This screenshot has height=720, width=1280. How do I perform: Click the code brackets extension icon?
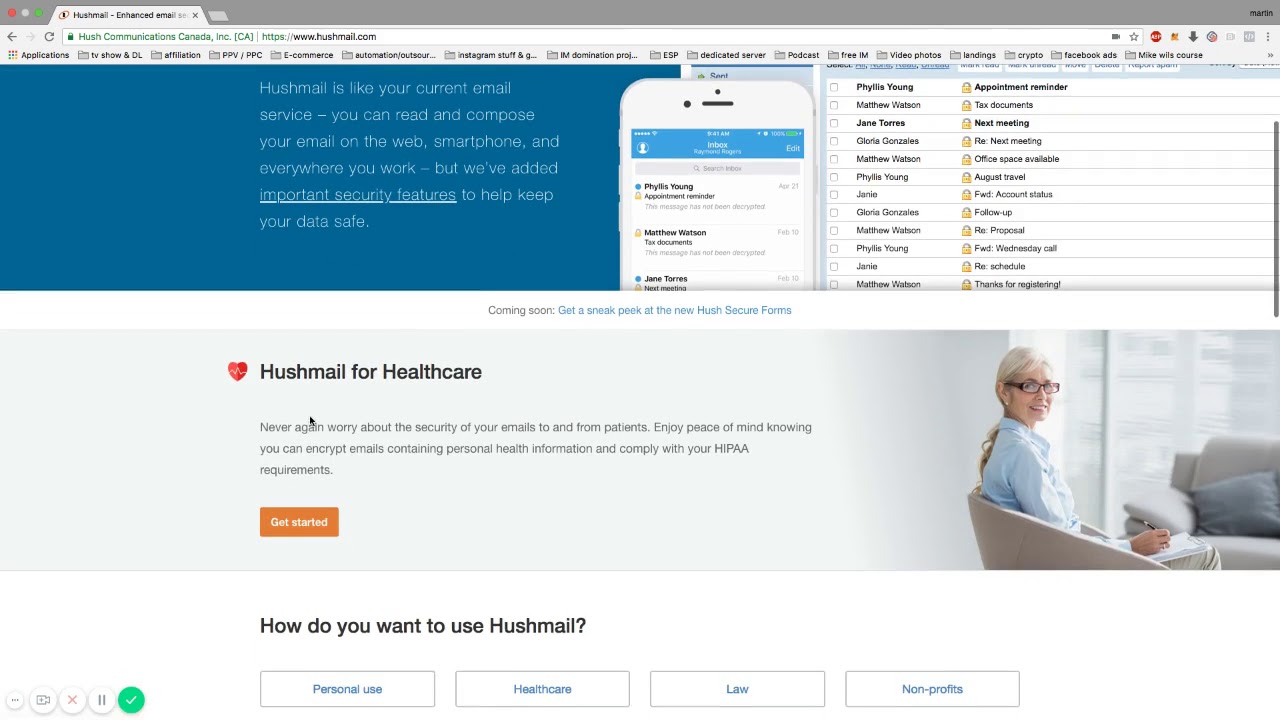point(1249,37)
